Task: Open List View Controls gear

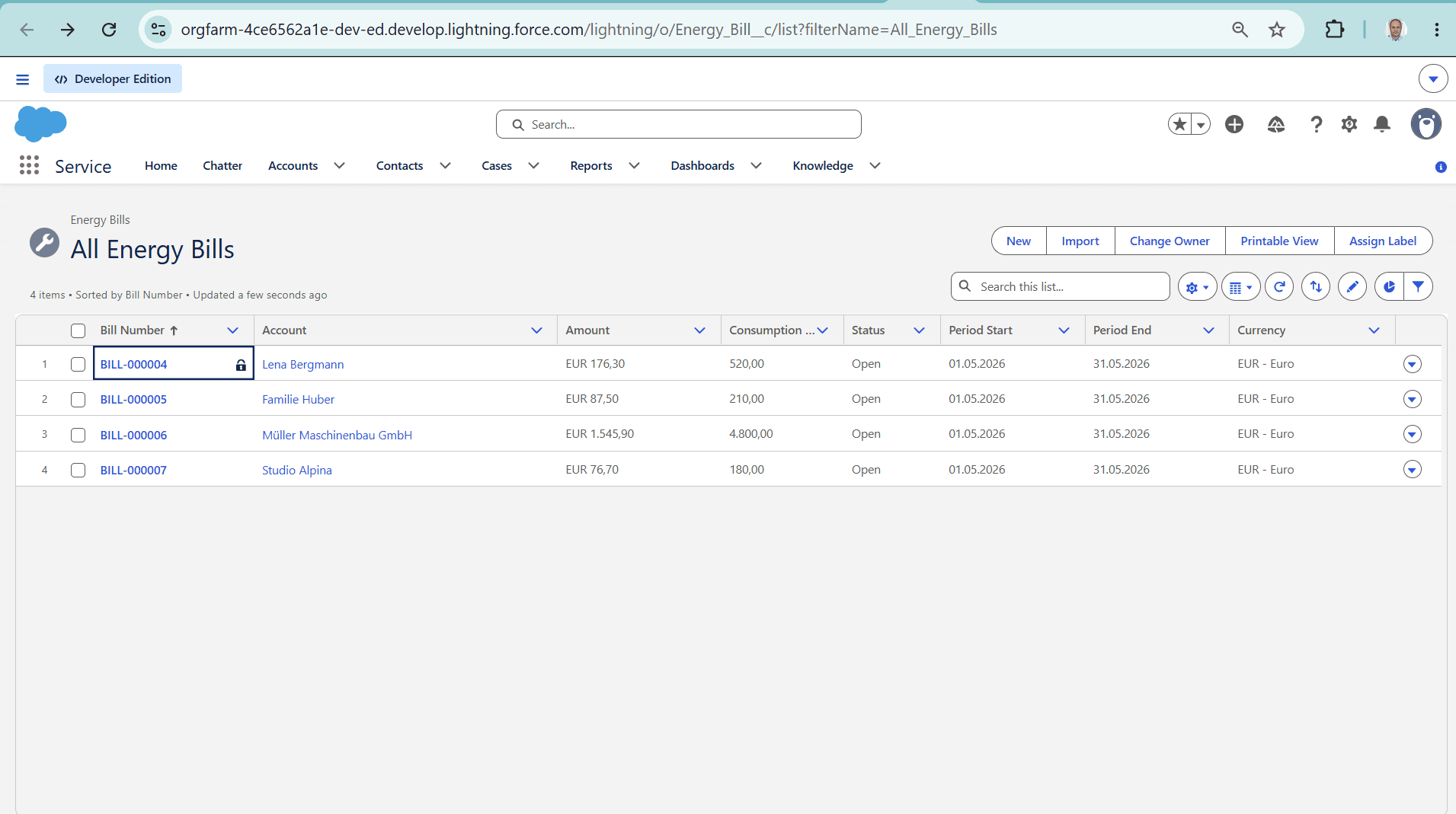Action: [x=1197, y=287]
